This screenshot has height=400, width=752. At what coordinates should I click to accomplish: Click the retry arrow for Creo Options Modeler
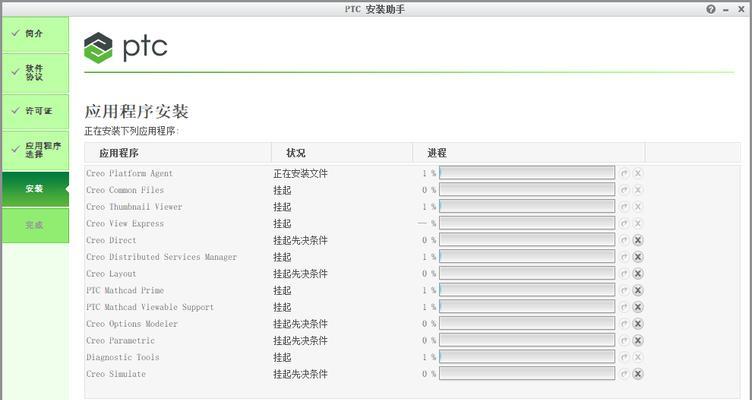click(x=624, y=324)
